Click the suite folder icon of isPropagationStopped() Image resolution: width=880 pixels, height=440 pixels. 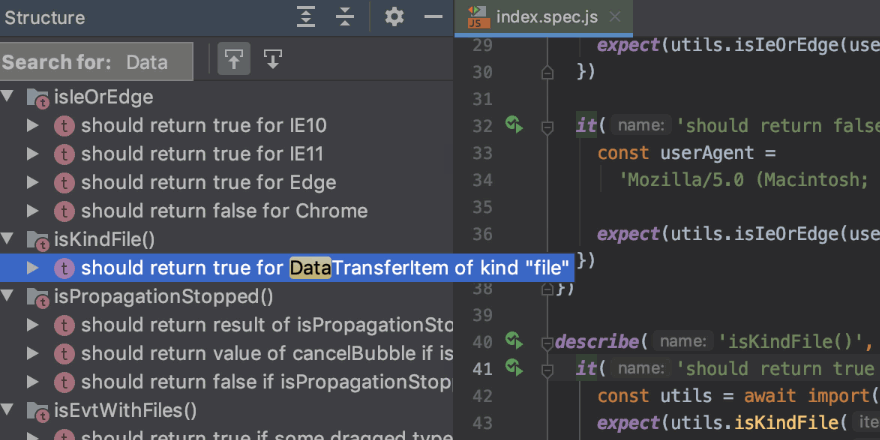click(38, 297)
